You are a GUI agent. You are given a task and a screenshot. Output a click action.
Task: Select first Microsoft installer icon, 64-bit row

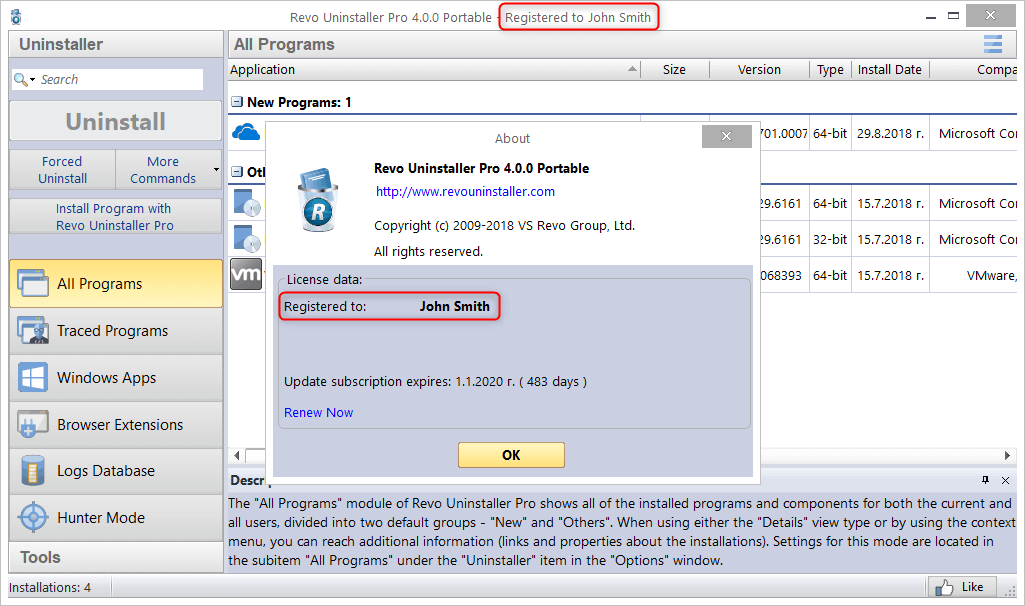[247, 203]
